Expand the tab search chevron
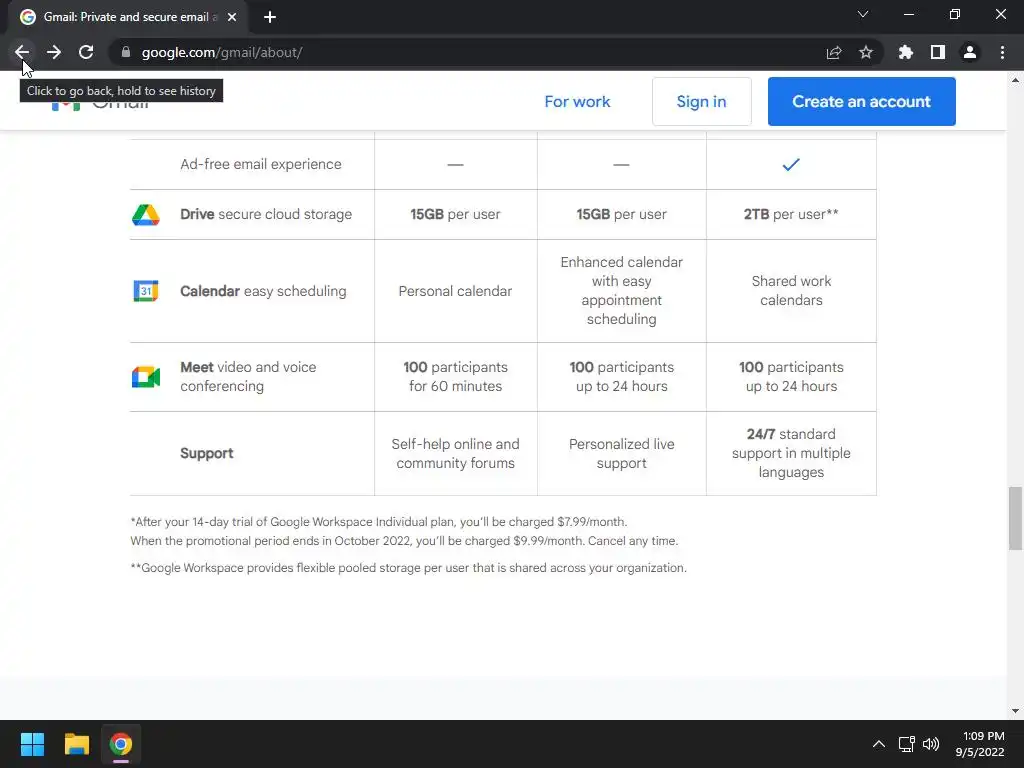The width and height of the screenshot is (1024, 768). 863,15
